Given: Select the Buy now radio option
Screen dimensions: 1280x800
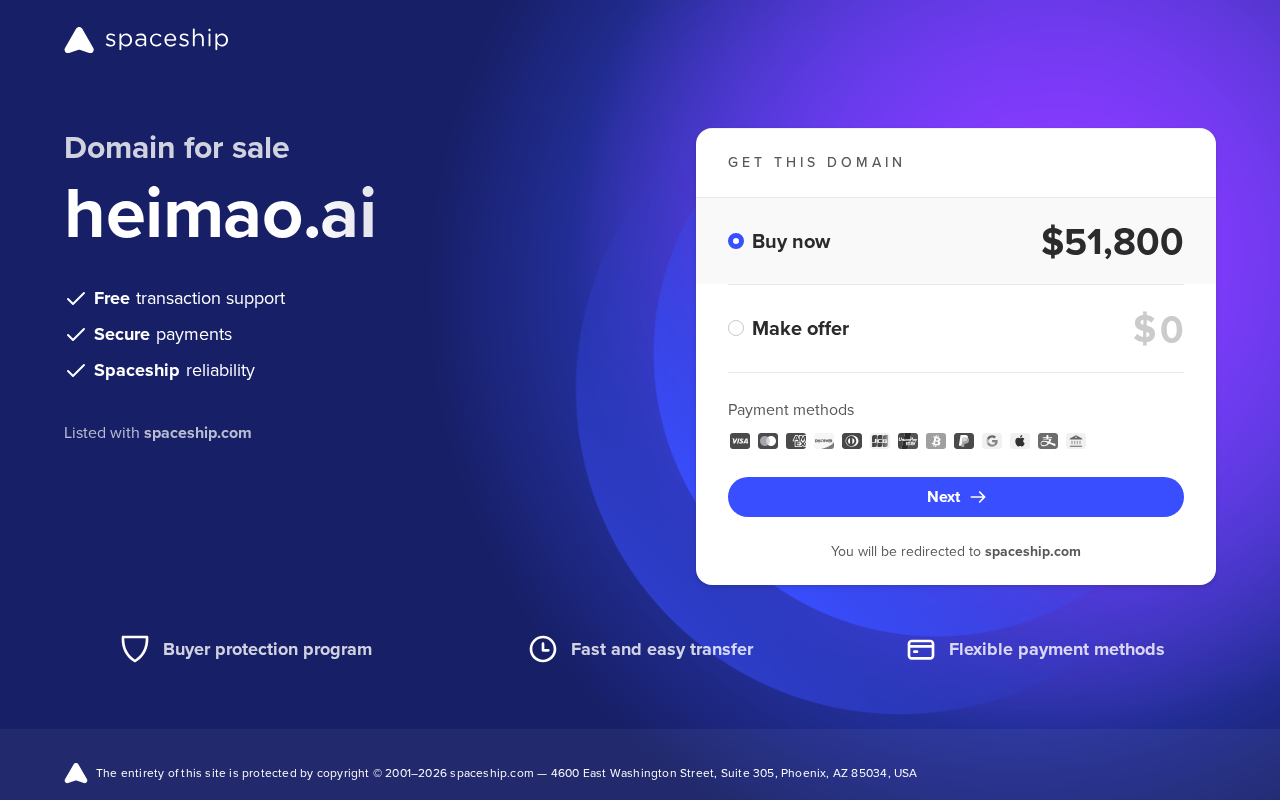Looking at the screenshot, I should pyautogui.click(x=736, y=241).
